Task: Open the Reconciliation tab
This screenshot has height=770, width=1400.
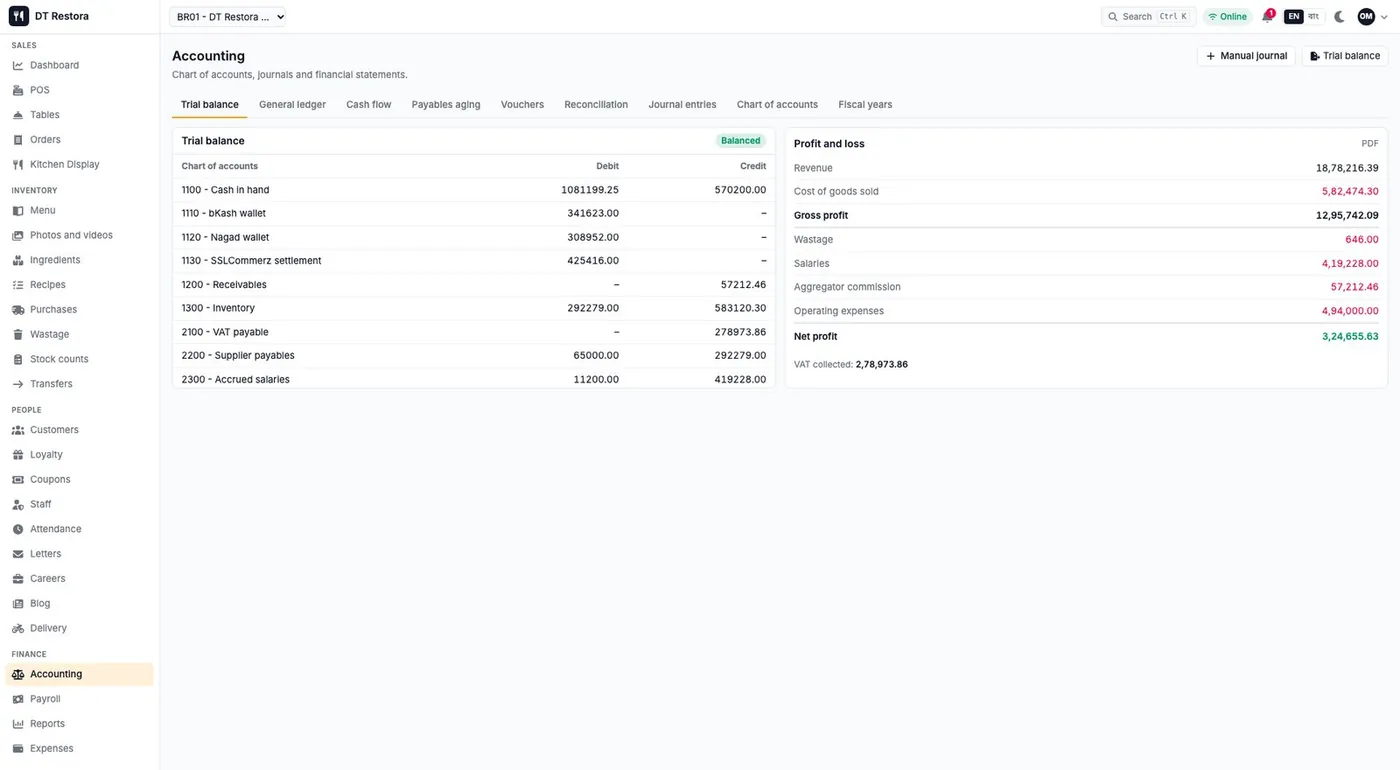Action: click(x=596, y=105)
